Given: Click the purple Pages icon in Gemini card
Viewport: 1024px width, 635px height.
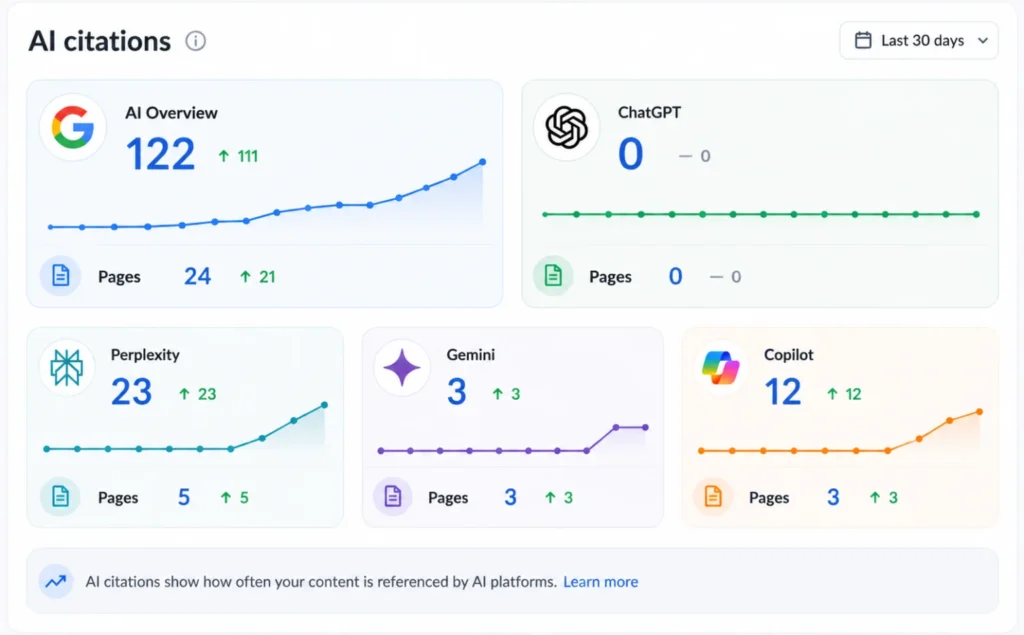Looking at the screenshot, I should pos(392,497).
